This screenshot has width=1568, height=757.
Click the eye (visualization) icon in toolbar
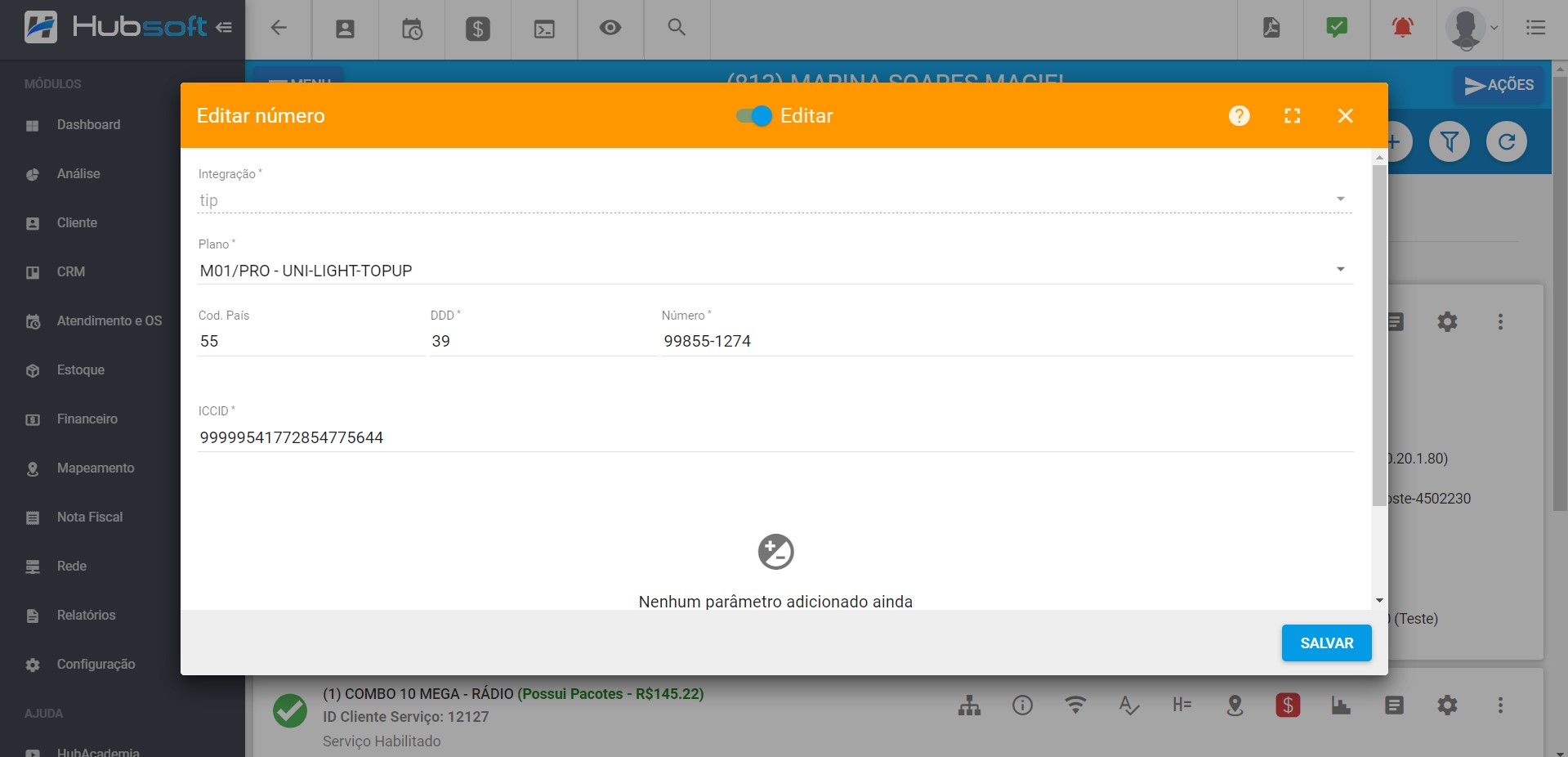pos(610,28)
